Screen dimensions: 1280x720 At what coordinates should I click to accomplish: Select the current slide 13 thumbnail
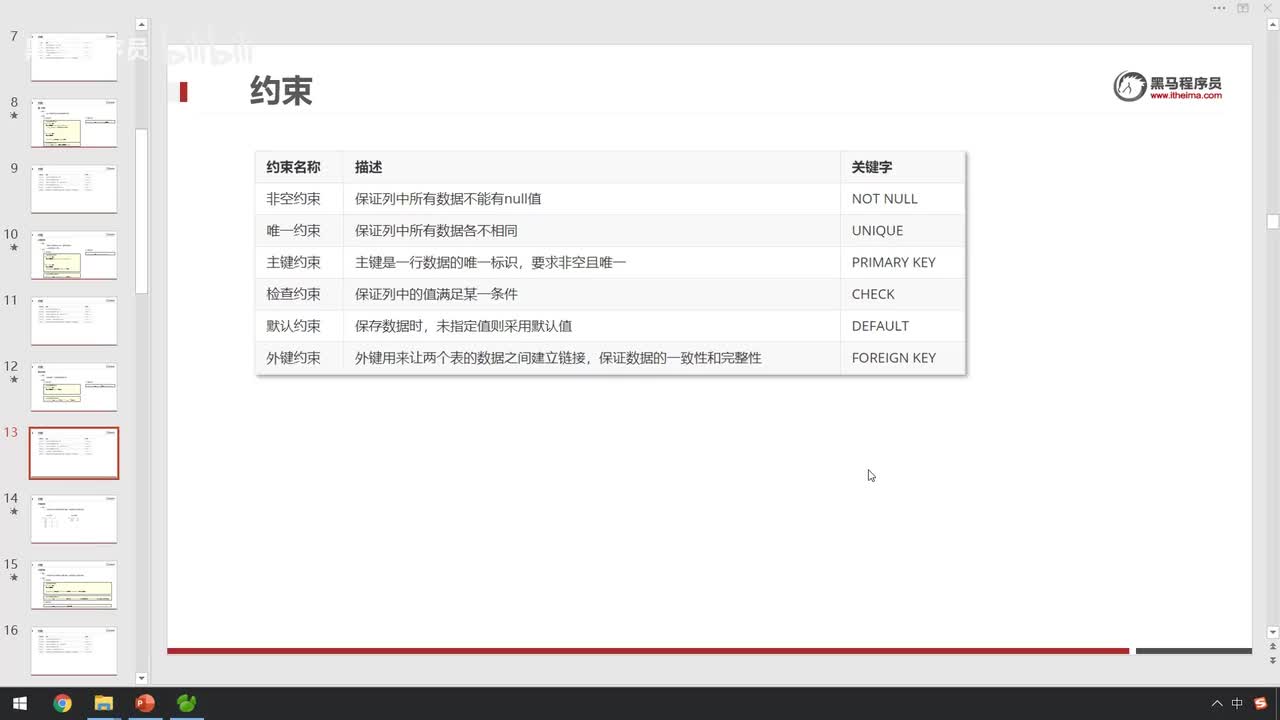pyautogui.click(x=74, y=453)
